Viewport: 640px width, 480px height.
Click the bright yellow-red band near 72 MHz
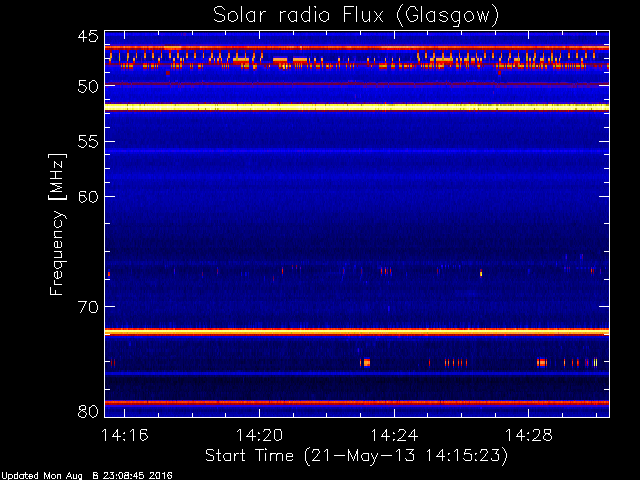coord(357,332)
